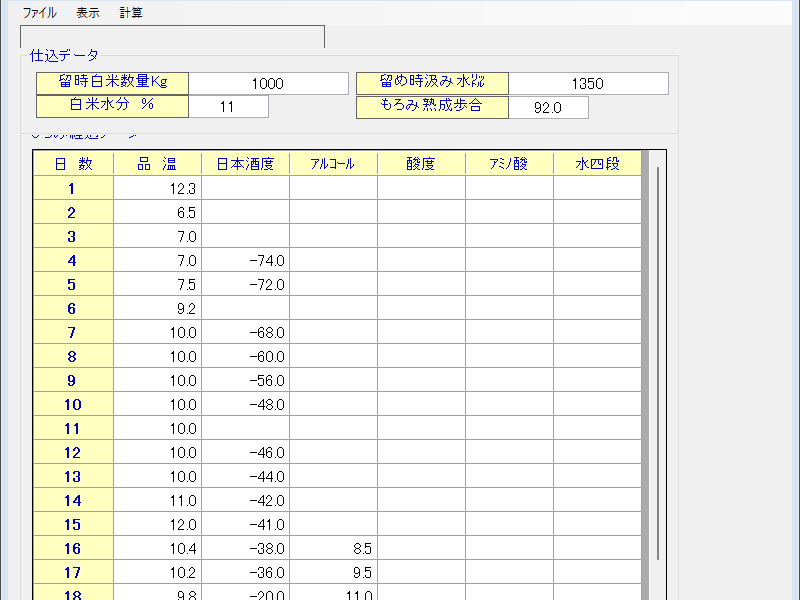Click the -74.0 sake meter cell
This screenshot has width=800, height=600.
click(x=245, y=260)
